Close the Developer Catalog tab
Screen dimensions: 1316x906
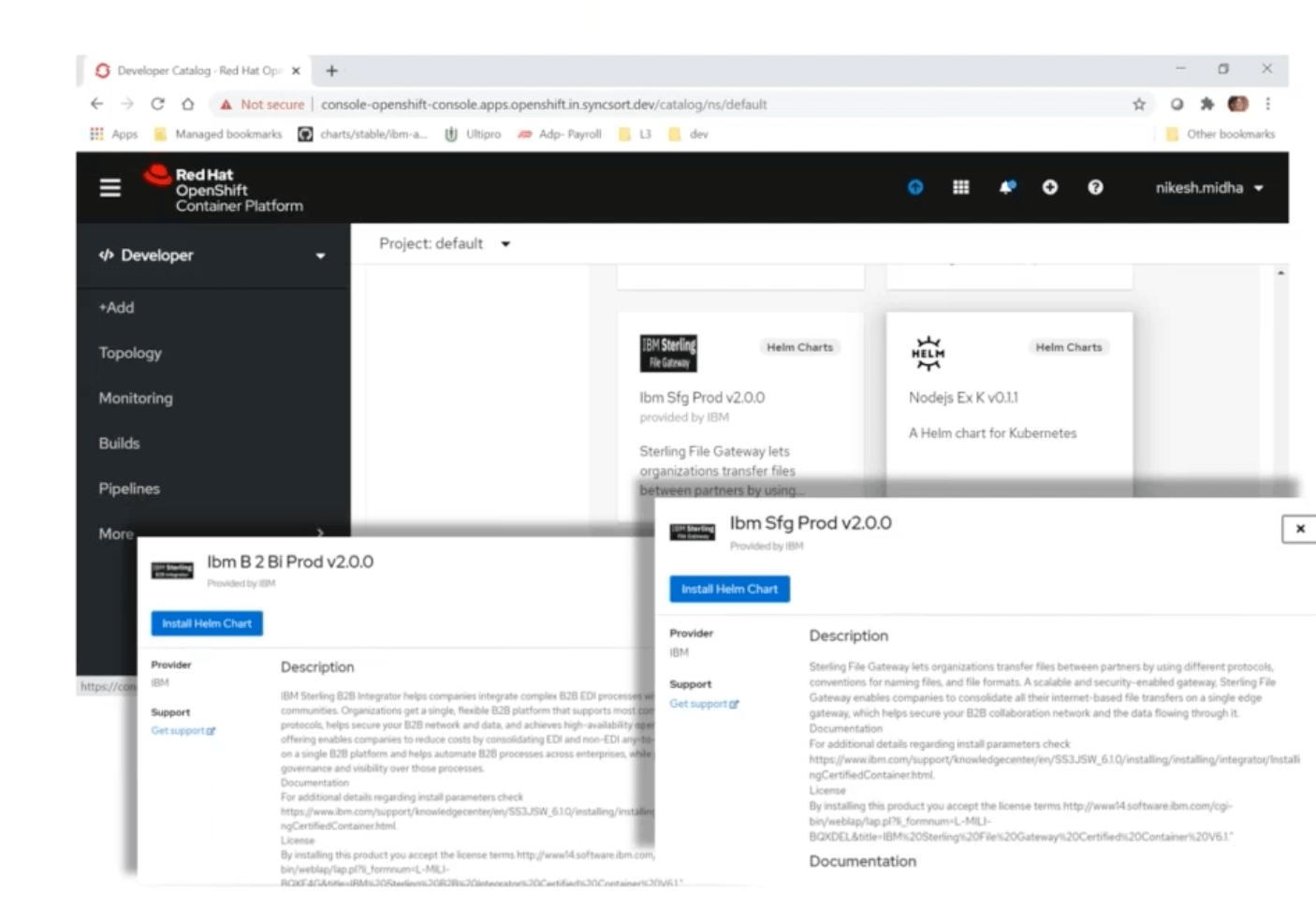pyautogui.click(x=296, y=70)
